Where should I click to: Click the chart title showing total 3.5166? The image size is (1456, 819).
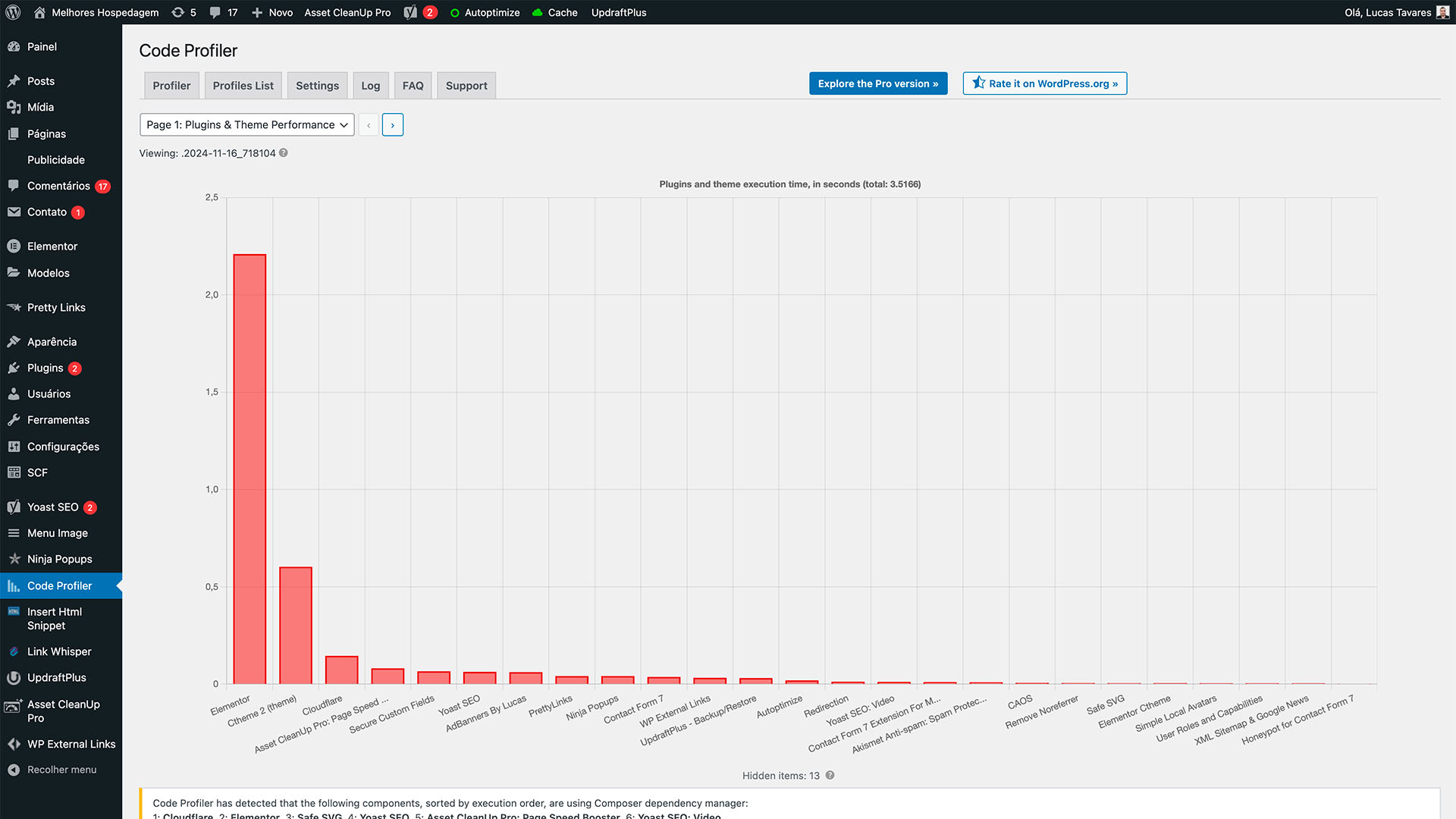coord(790,184)
